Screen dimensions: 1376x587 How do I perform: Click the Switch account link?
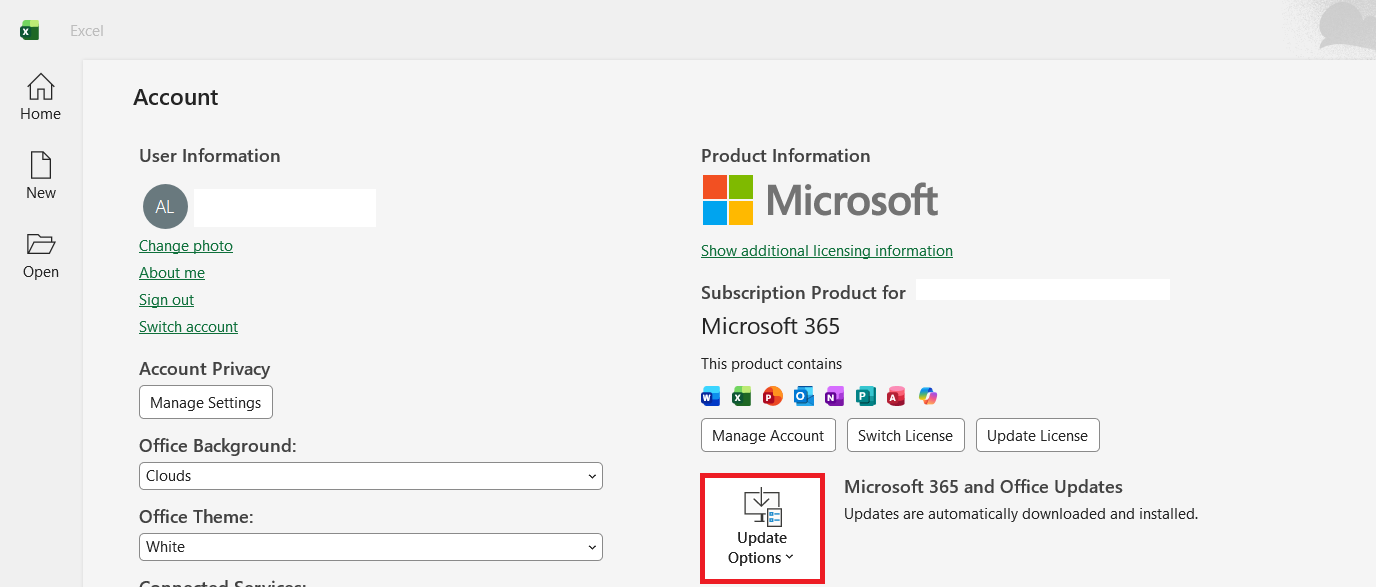pos(189,327)
